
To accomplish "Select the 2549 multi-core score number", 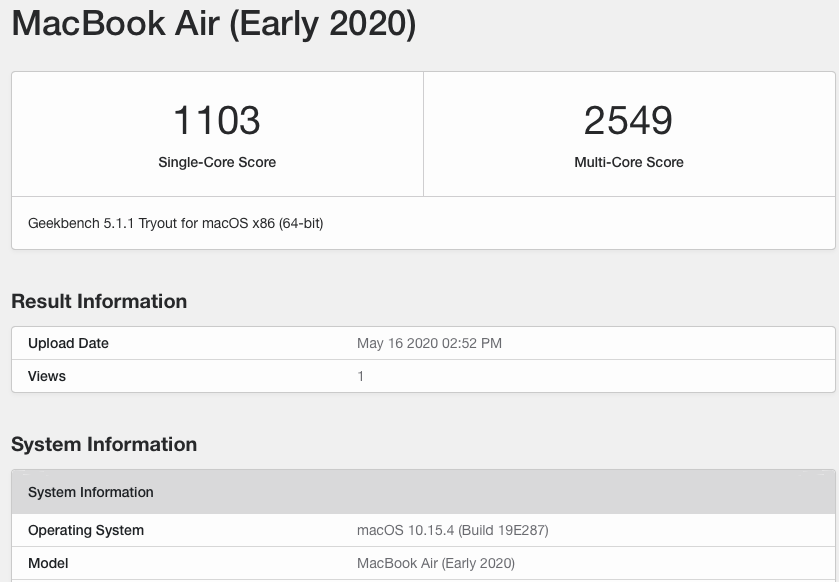I will tap(629, 120).
